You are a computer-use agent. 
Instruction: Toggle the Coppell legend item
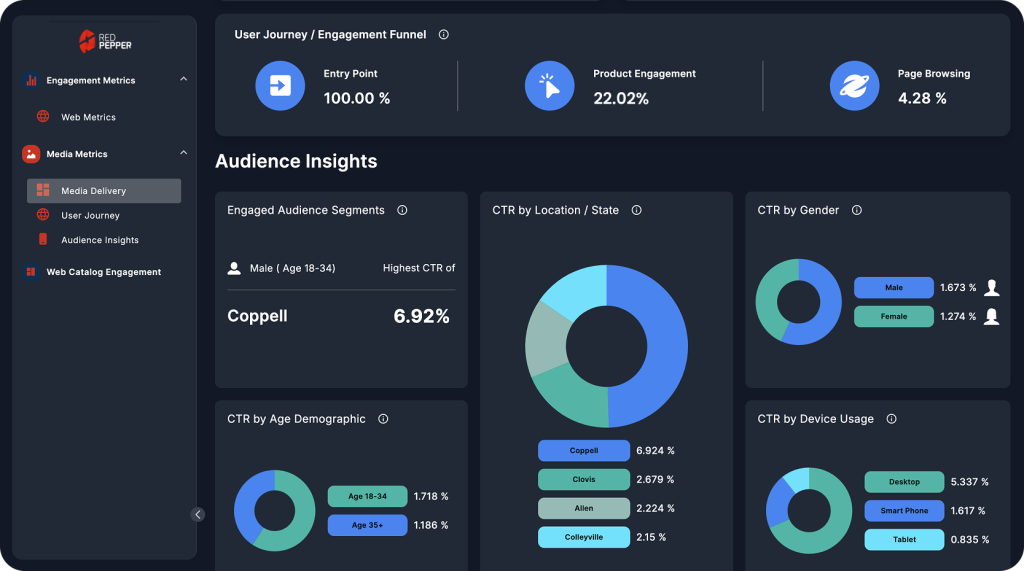point(584,451)
